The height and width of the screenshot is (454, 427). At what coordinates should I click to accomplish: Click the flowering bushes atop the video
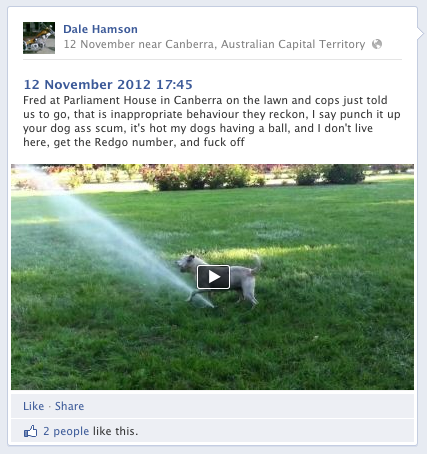(x=212, y=177)
